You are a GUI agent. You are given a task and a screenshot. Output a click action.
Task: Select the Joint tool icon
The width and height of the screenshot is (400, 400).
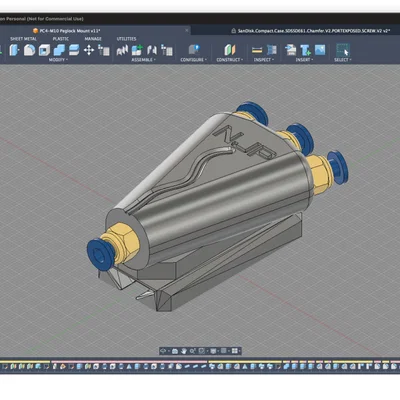tap(152, 50)
